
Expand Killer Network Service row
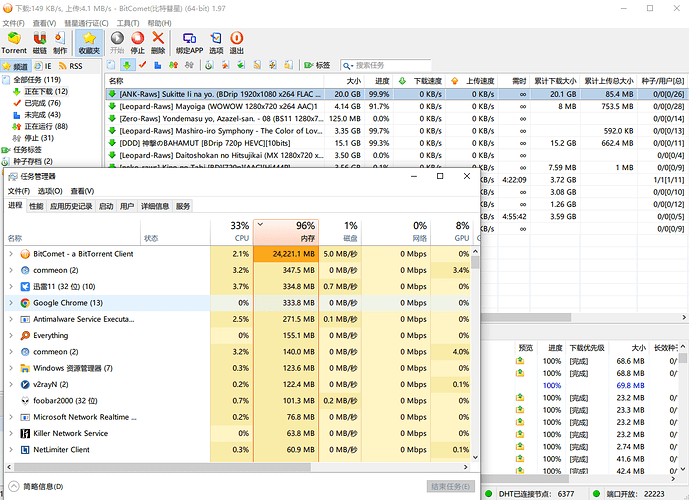click(11, 433)
